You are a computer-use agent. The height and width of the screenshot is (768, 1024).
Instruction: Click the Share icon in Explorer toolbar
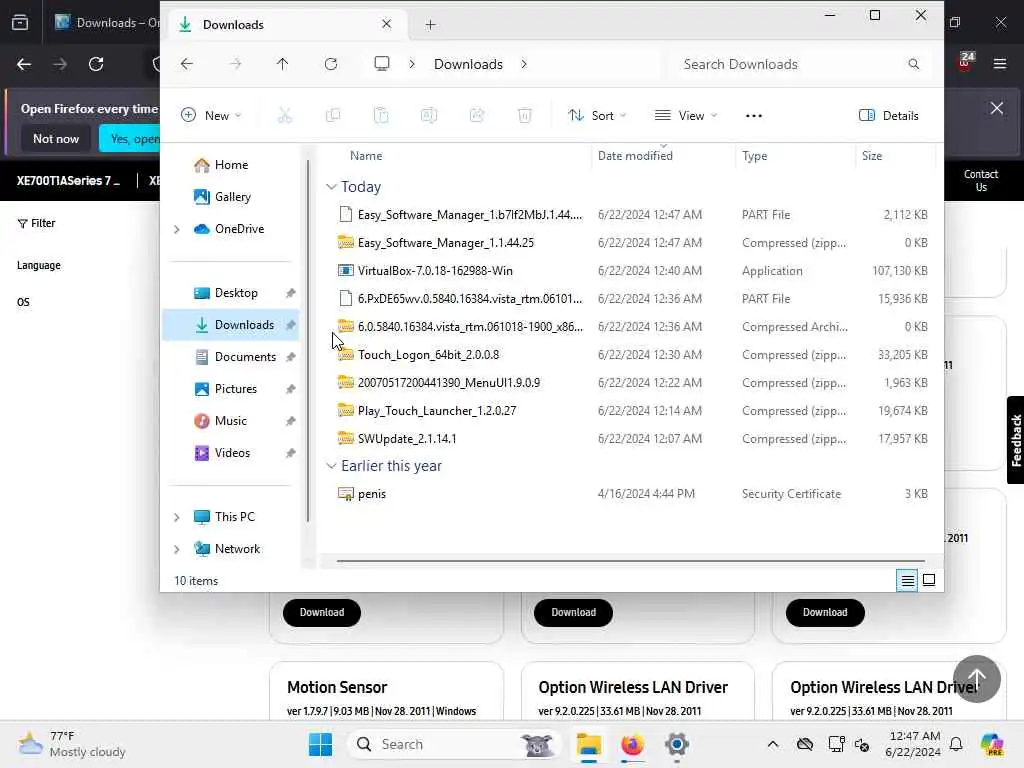click(477, 116)
